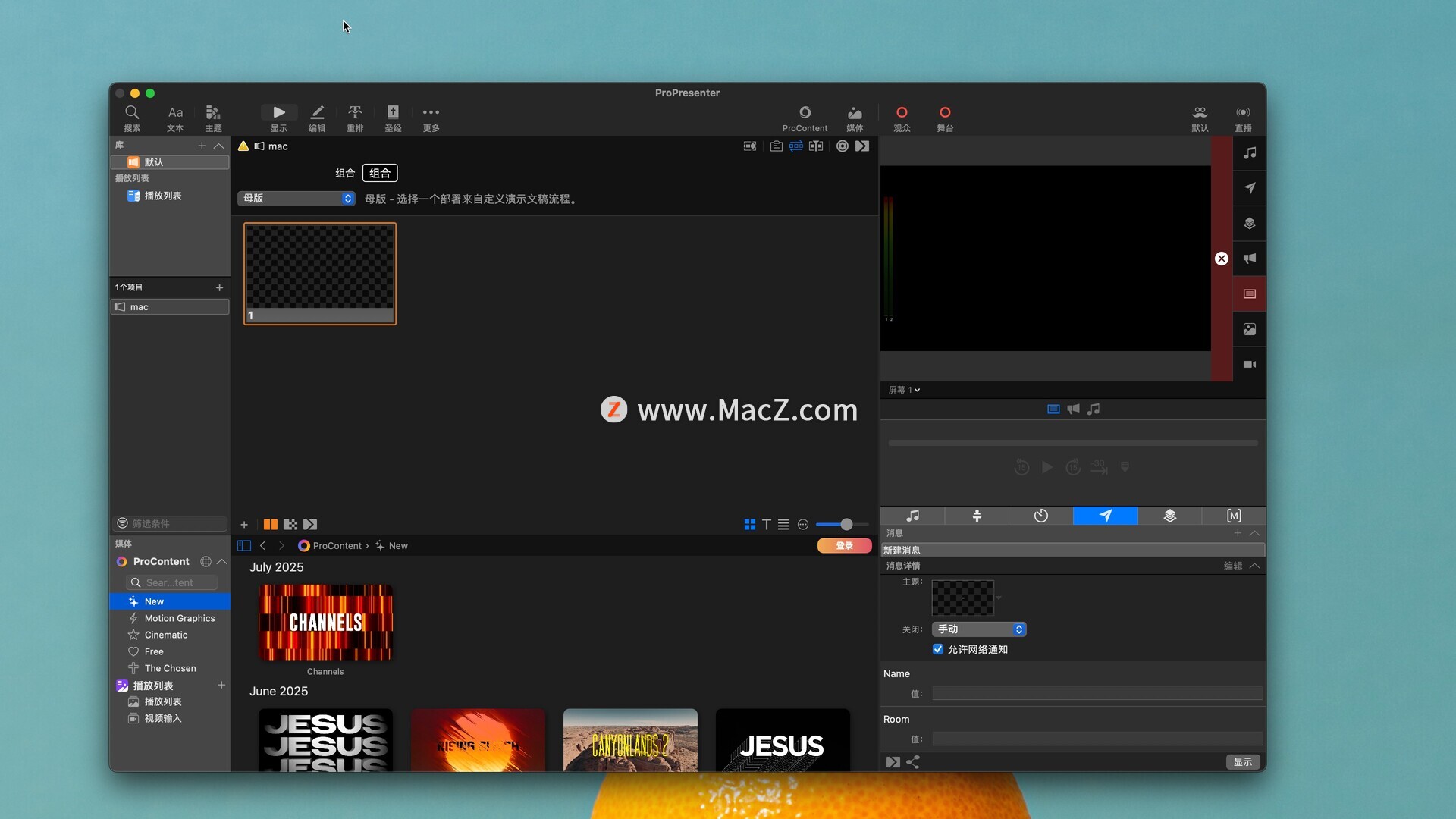Screen dimensions: 1456x819
Task: Select Cinematic category
Action: coord(166,635)
